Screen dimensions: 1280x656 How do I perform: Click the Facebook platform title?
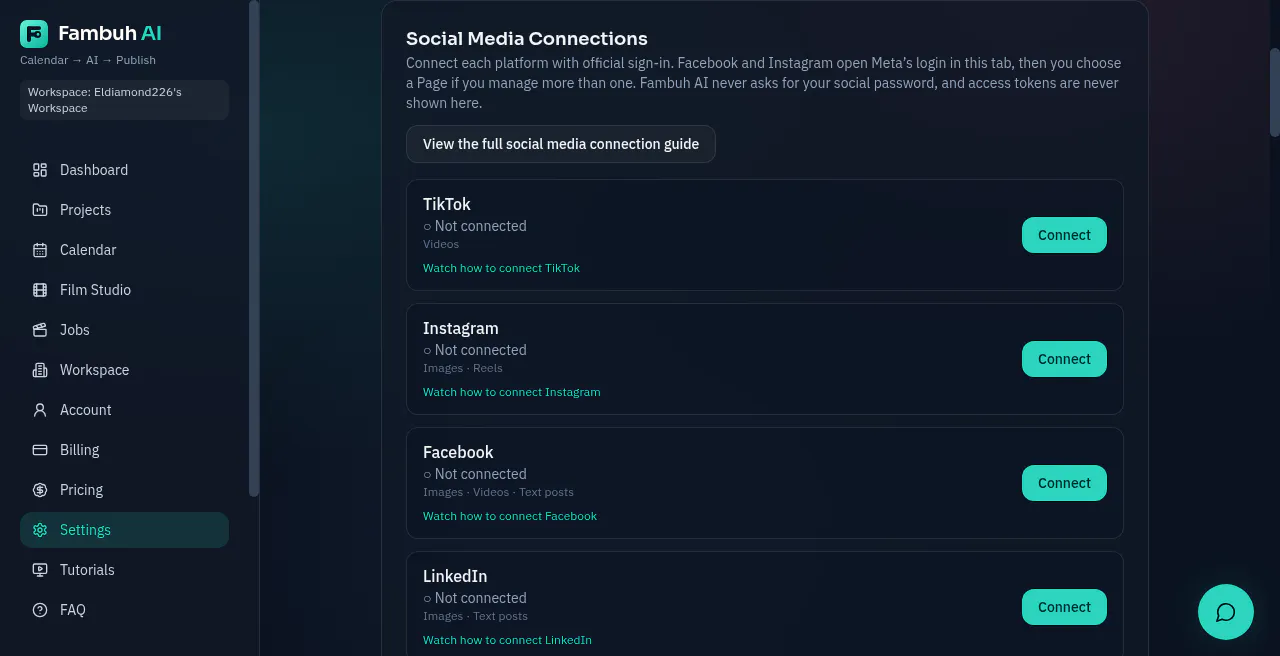tap(458, 452)
